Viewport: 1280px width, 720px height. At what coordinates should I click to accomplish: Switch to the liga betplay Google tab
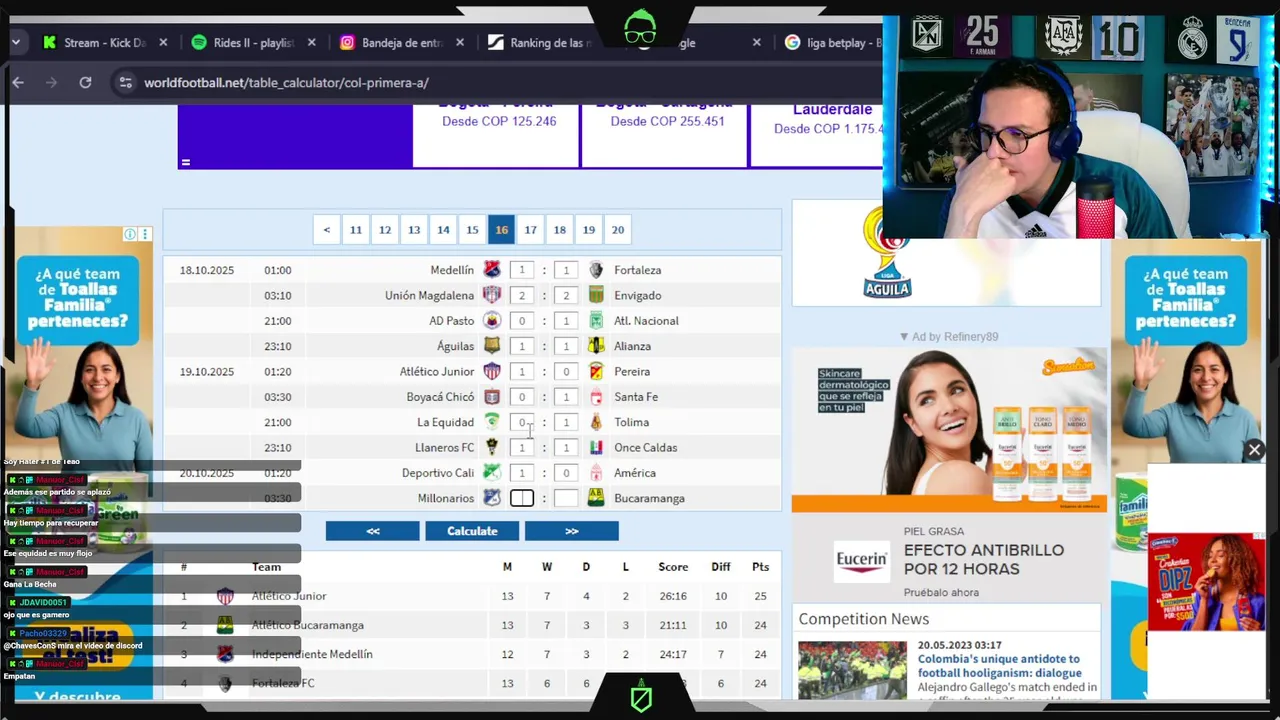coord(833,43)
